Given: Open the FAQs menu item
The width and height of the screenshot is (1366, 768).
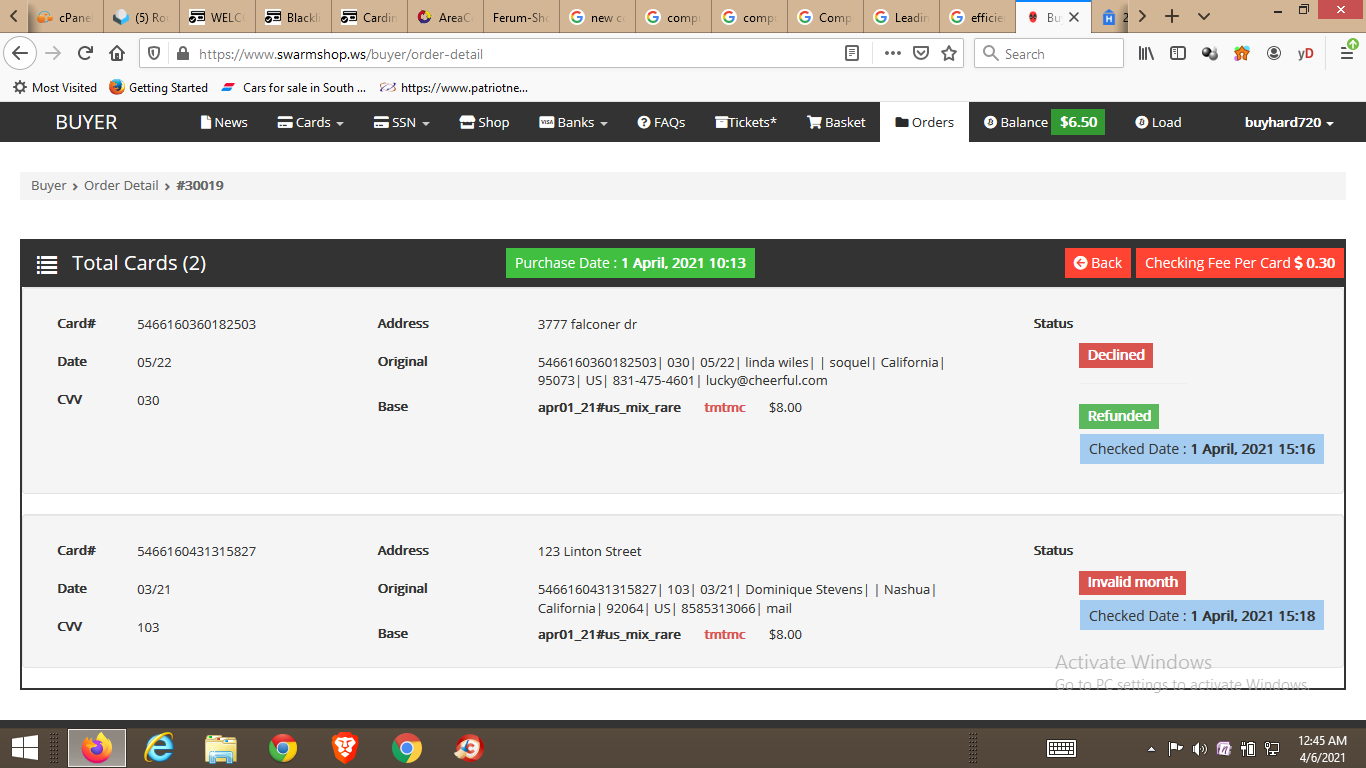Looking at the screenshot, I should pos(661,122).
